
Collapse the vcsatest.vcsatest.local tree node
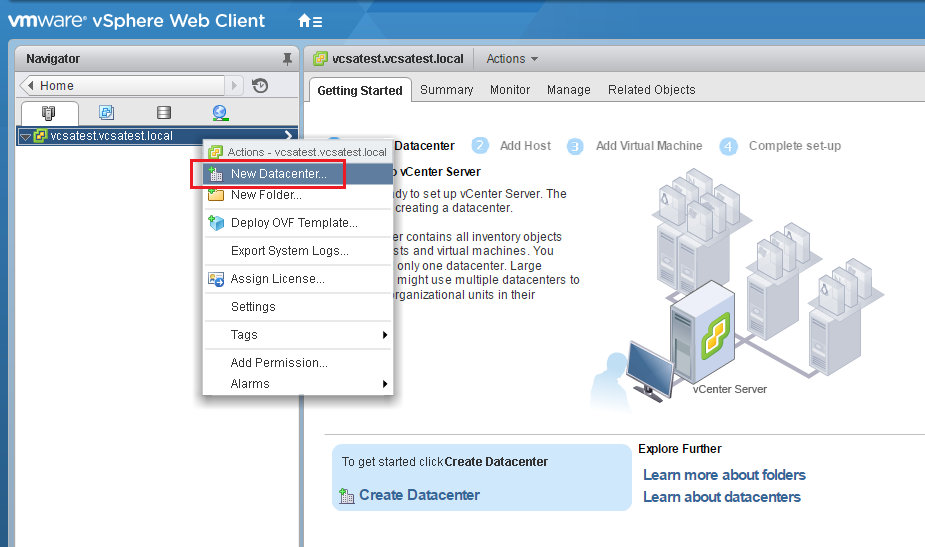point(25,136)
